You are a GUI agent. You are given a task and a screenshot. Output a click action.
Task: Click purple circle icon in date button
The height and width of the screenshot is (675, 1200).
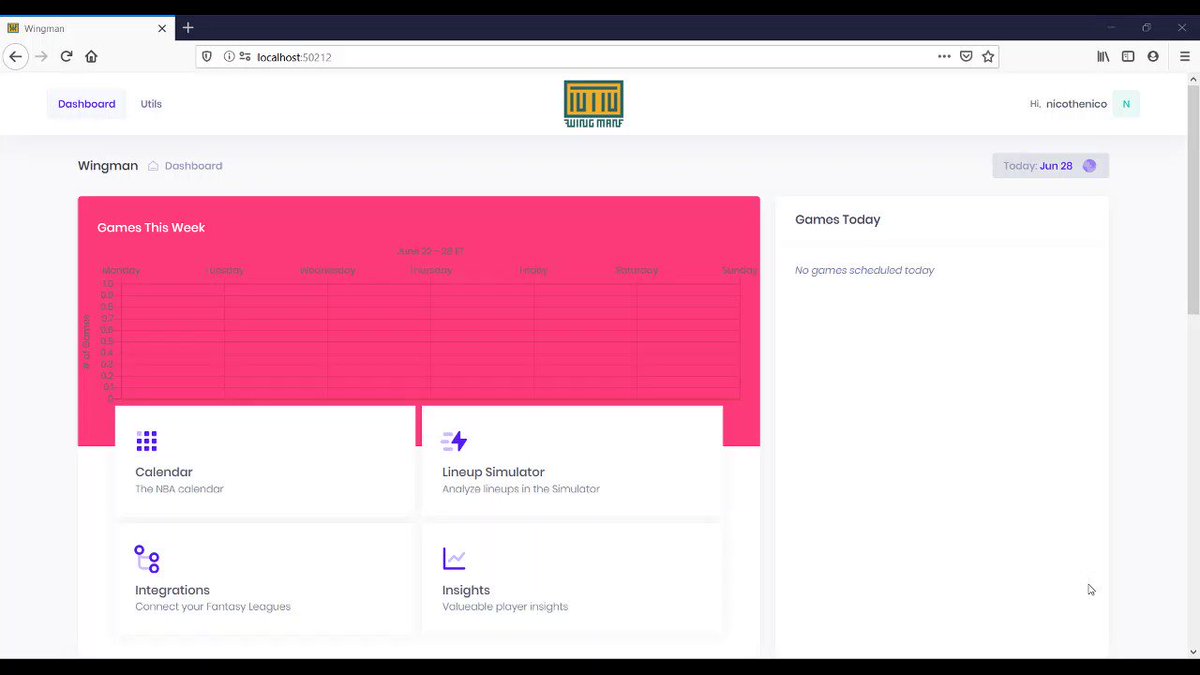[1089, 166]
